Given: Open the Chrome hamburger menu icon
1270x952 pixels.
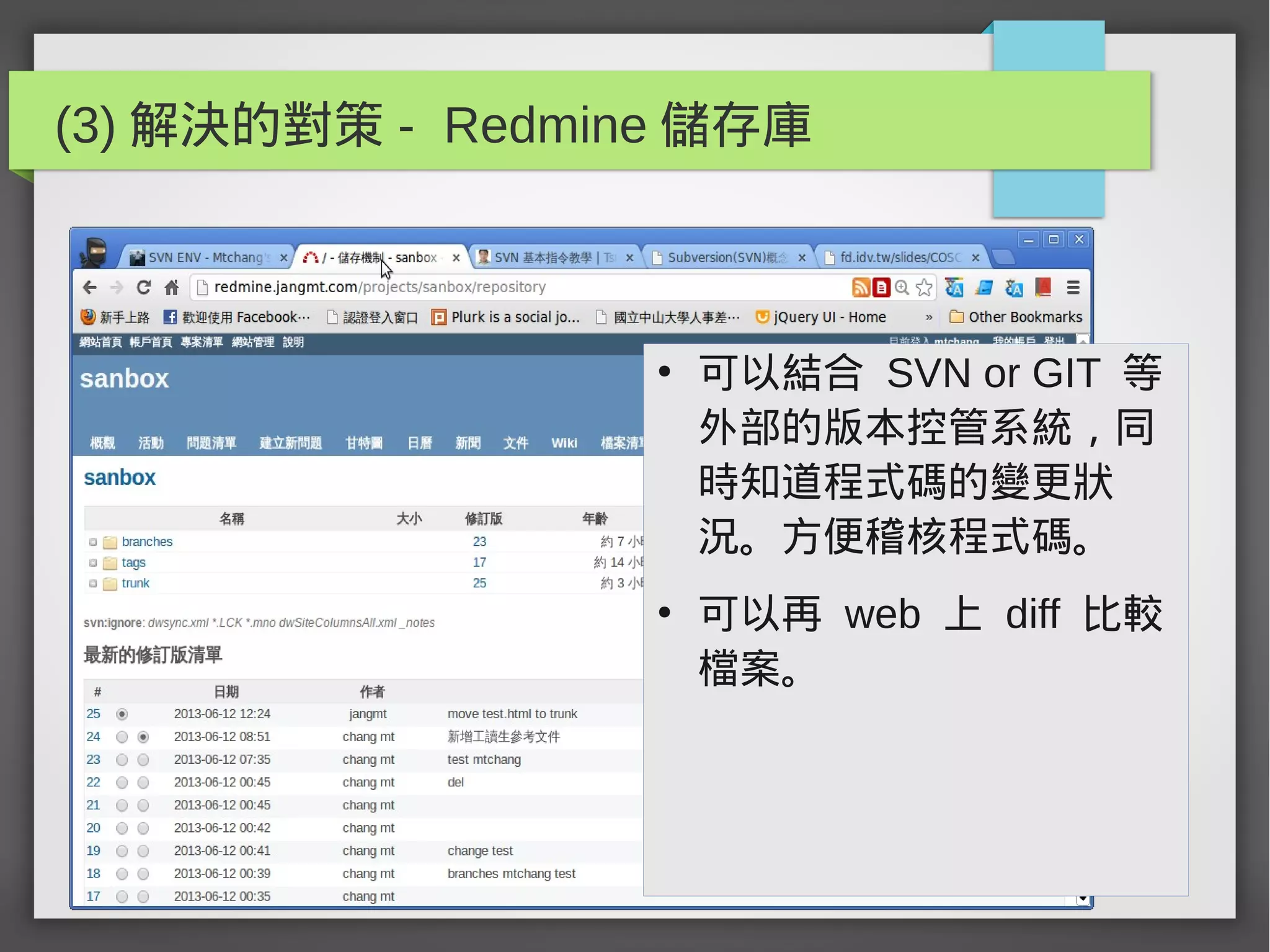Looking at the screenshot, I should coord(1073,287).
